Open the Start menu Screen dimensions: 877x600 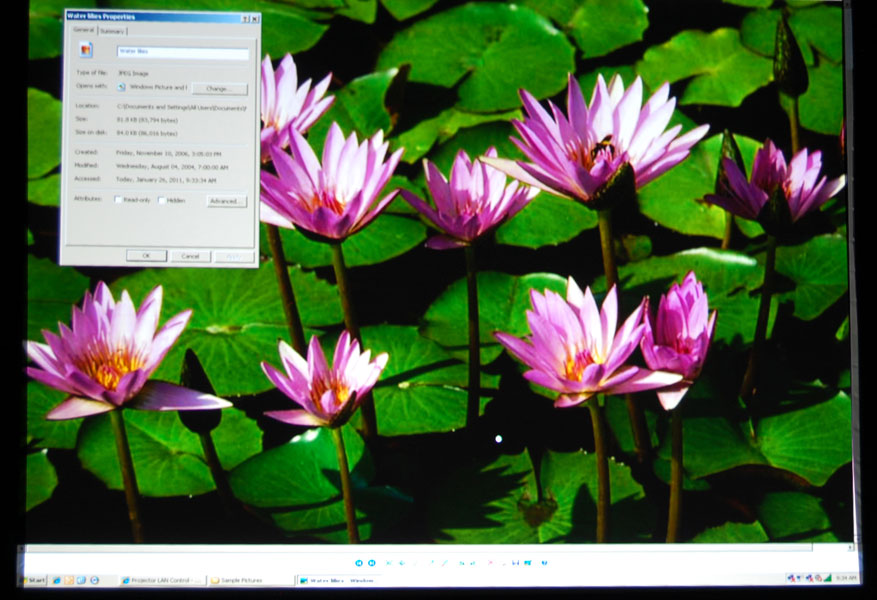click(36, 580)
